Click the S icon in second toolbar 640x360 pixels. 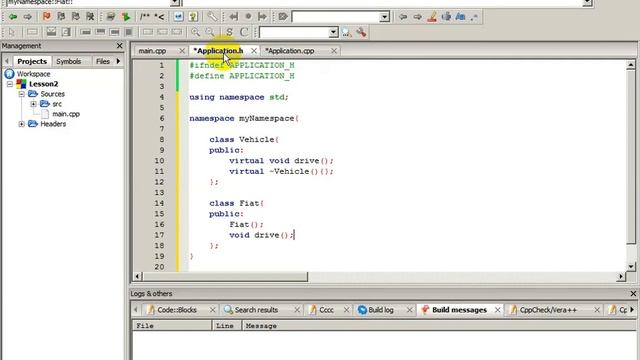pyautogui.click(x=229, y=32)
